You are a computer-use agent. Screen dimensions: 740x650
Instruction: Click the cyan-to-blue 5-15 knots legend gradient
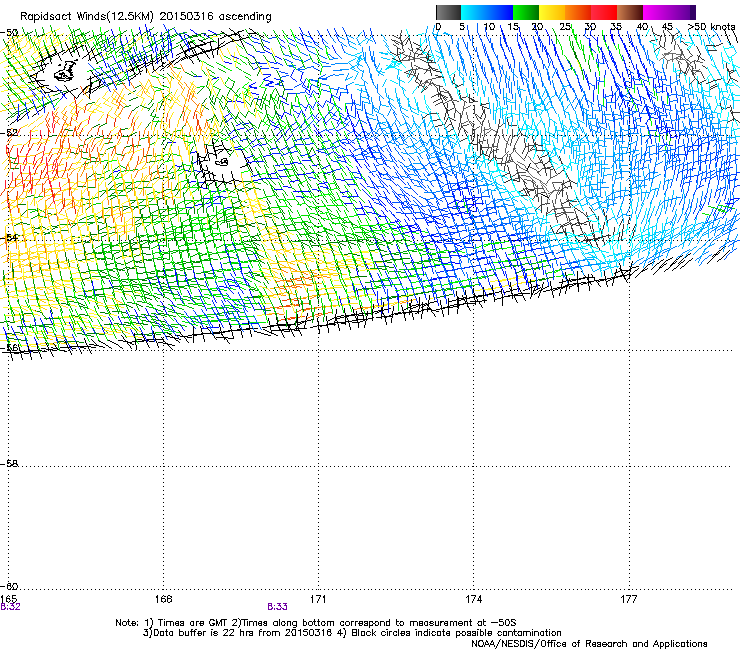pos(487,12)
